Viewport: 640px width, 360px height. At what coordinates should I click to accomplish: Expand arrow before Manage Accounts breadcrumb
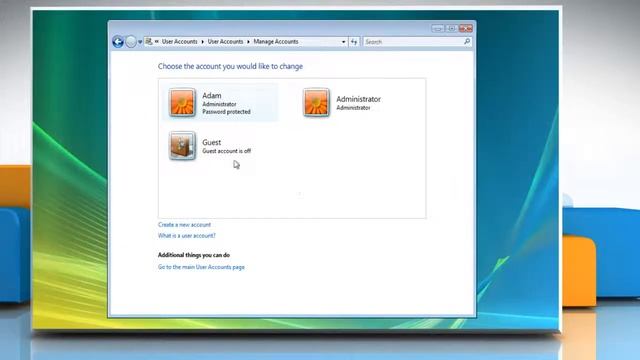click(x=248, y=42)
